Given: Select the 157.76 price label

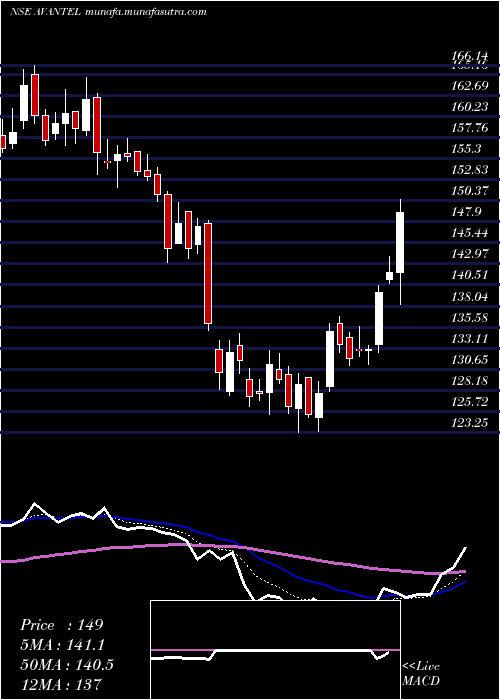Looking at the screenshot, I should (470, 128).
